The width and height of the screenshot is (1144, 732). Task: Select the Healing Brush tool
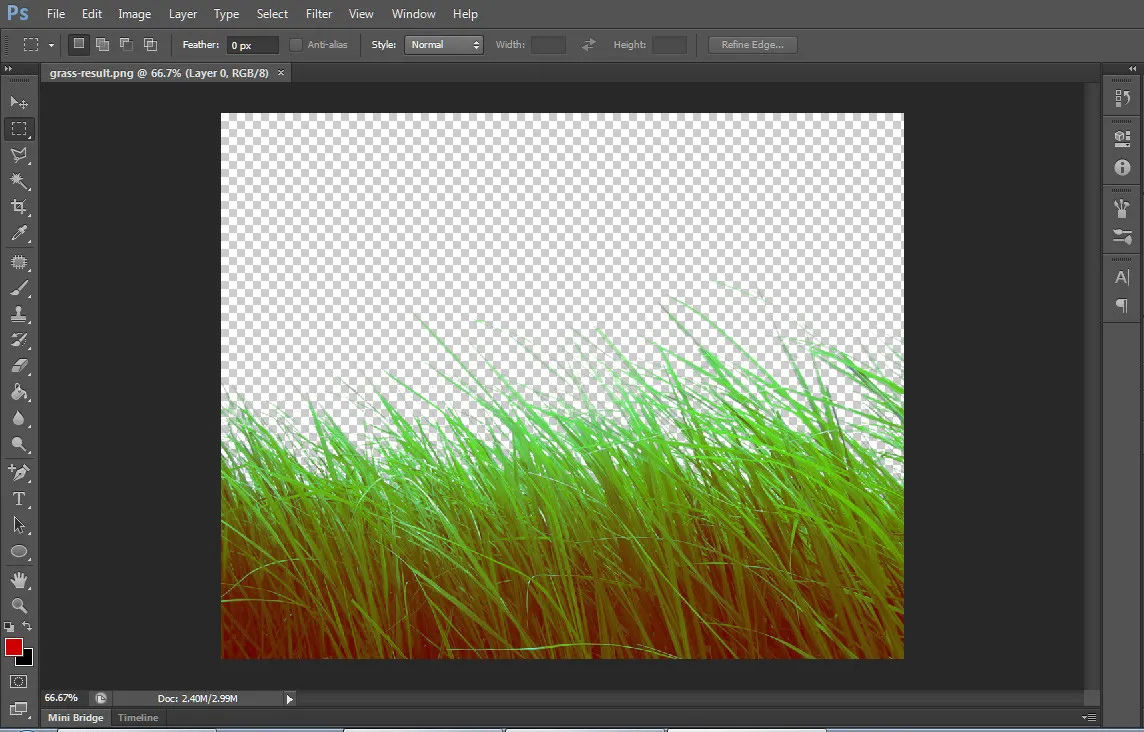(x=19, y=262)
